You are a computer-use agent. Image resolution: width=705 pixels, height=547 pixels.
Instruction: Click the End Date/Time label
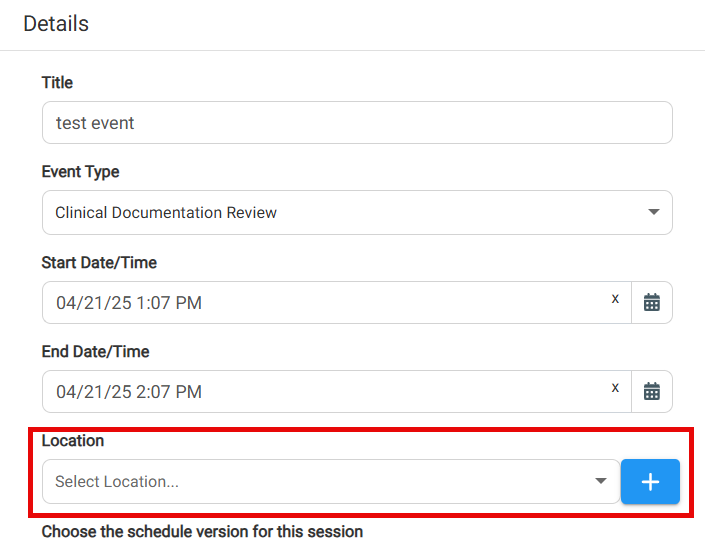(x=95, y=351)
